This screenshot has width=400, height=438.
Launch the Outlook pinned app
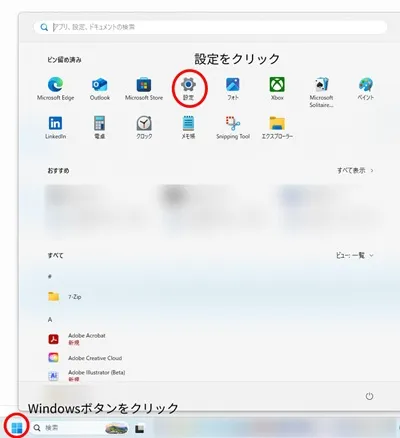(100, 89)
